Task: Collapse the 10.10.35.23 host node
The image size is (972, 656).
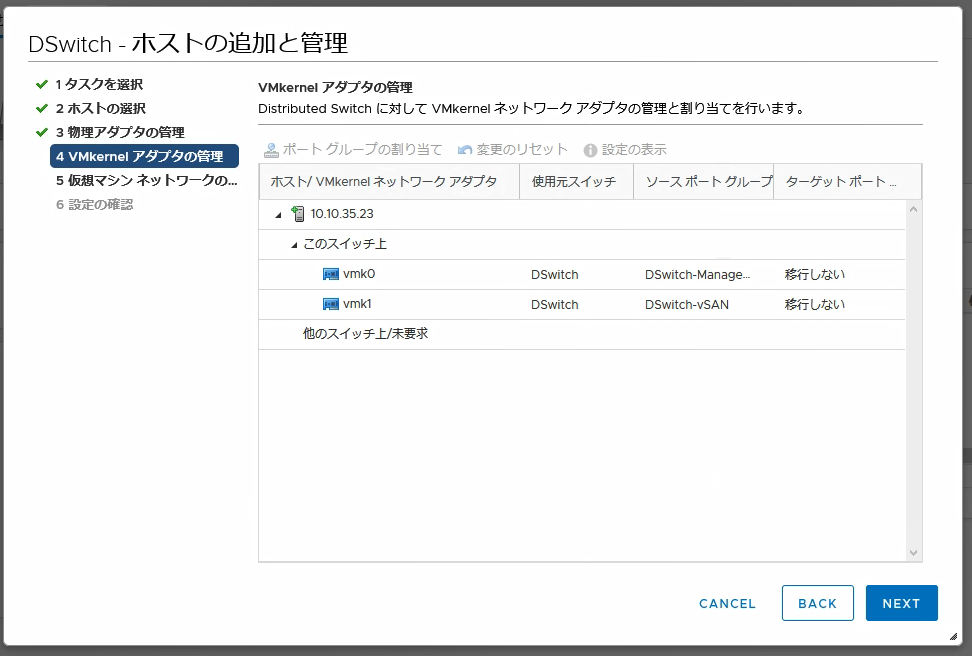Action: tap(278, 215)
